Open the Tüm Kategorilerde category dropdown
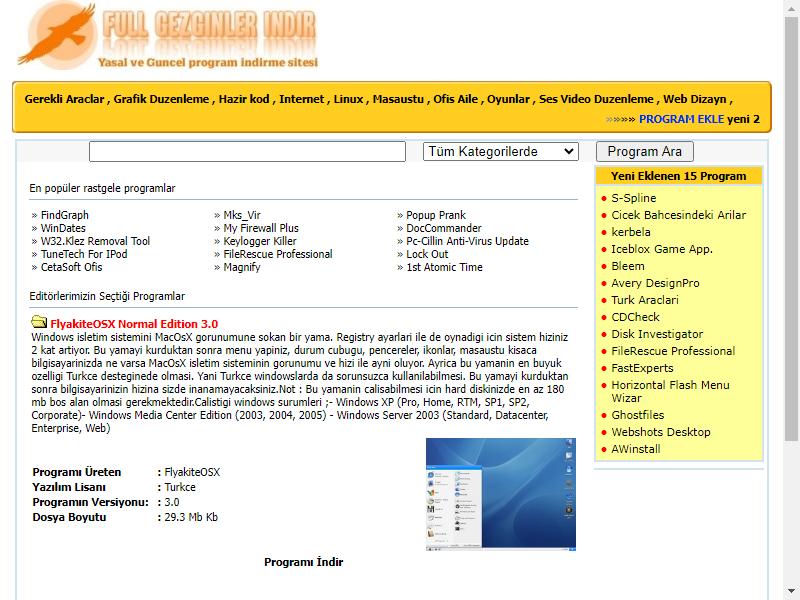 coord(501,152)
